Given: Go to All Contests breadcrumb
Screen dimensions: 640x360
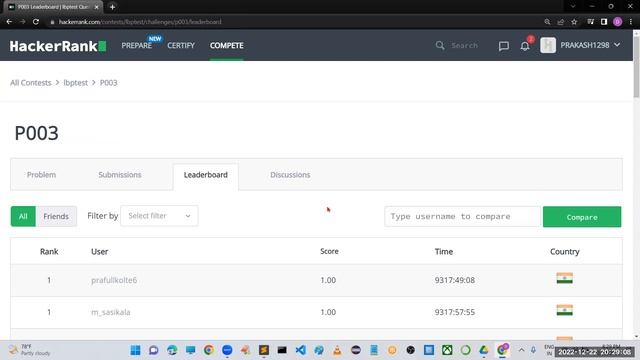Looking at the screenshot, I should (x=31, y=82).
